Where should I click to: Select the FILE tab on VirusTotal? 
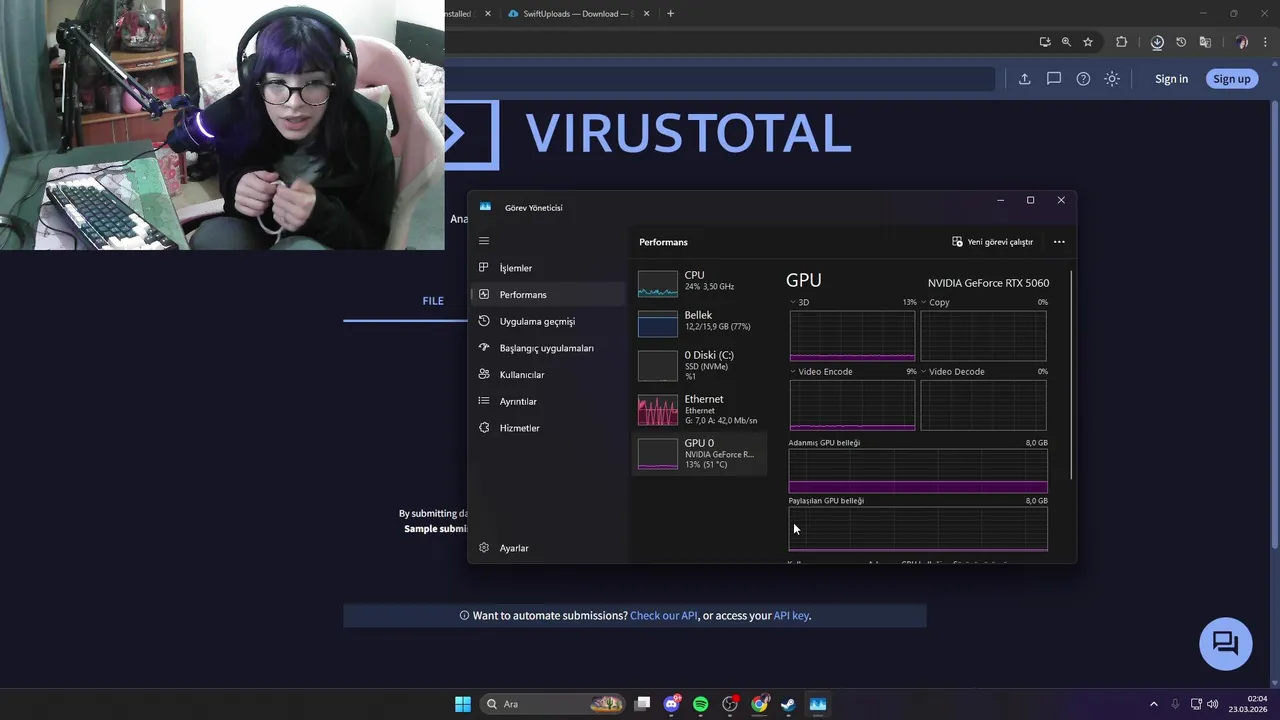point(433,301)
